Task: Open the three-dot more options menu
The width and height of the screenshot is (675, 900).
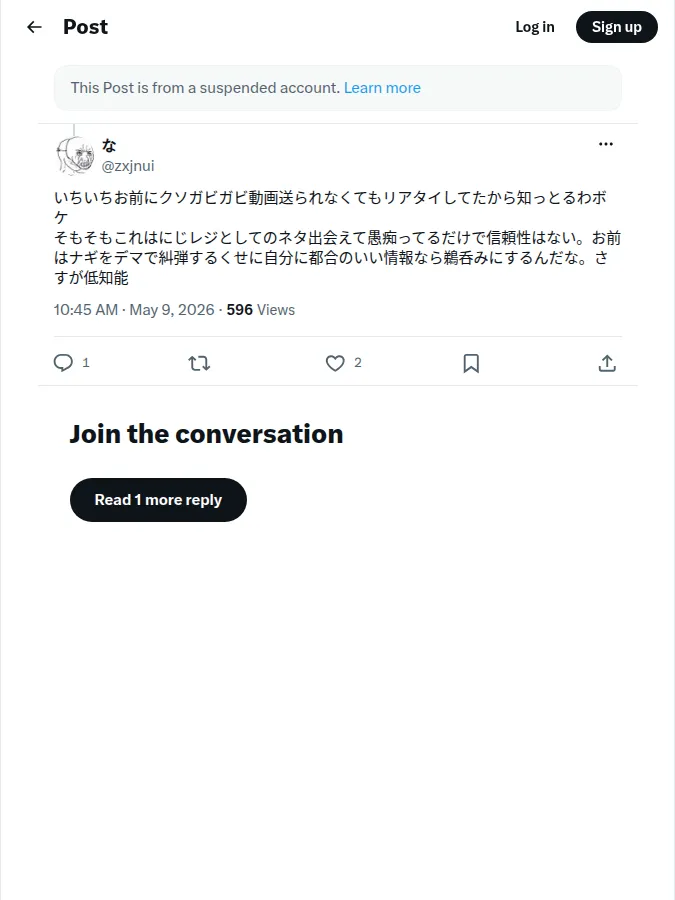Action: [606, 144]
